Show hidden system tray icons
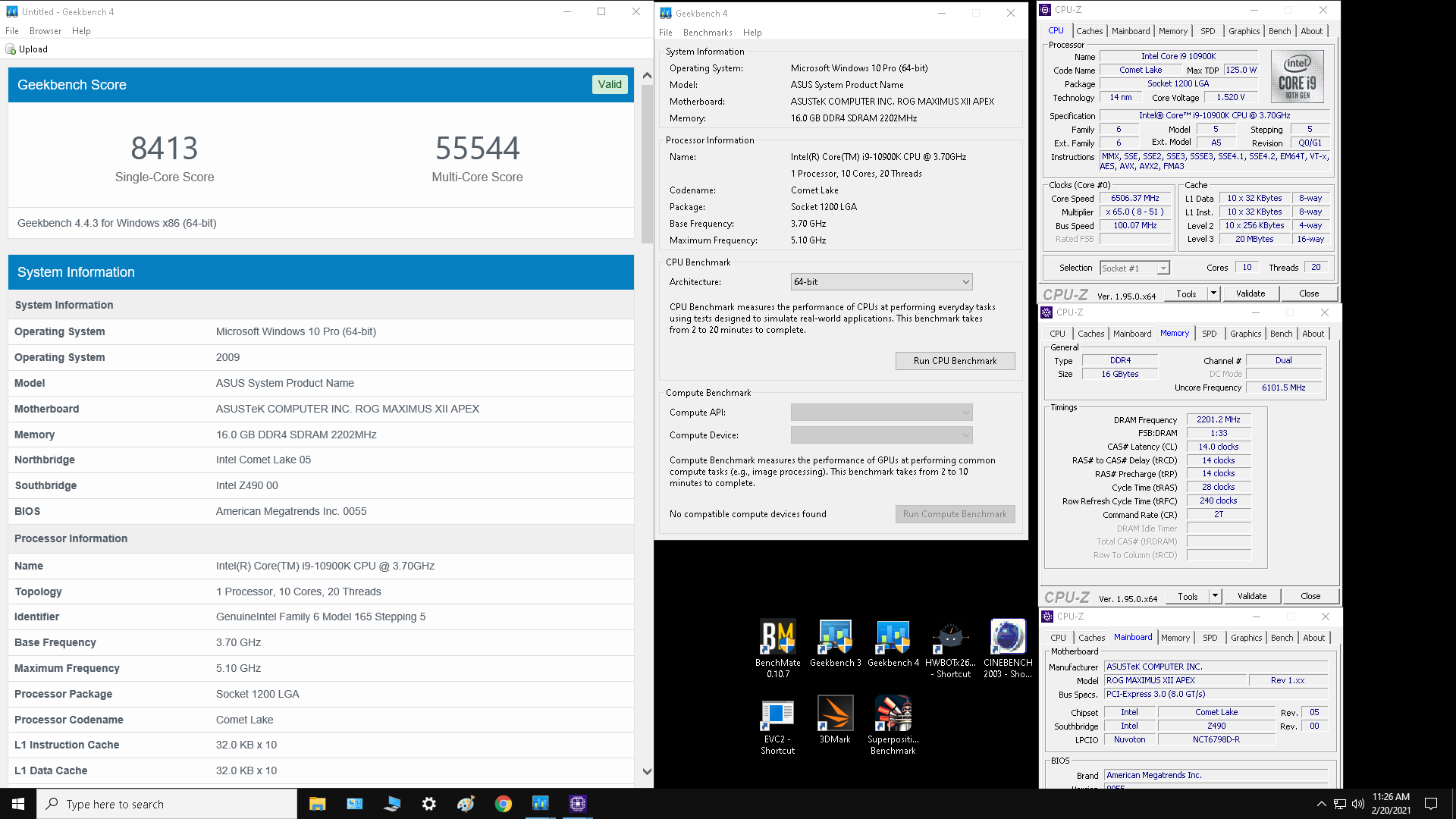 click(x=1322, y=804)
